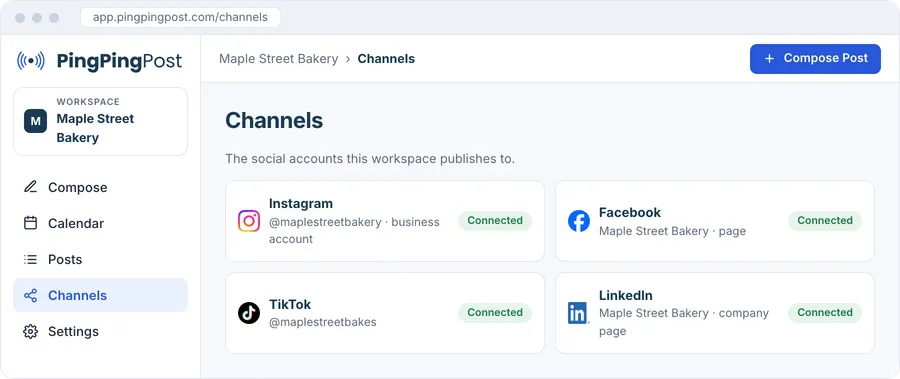The width and height of the screenshot is (900, 379).
Task: Click the Settings gear icon in sidebar
Action: (30, 331)
